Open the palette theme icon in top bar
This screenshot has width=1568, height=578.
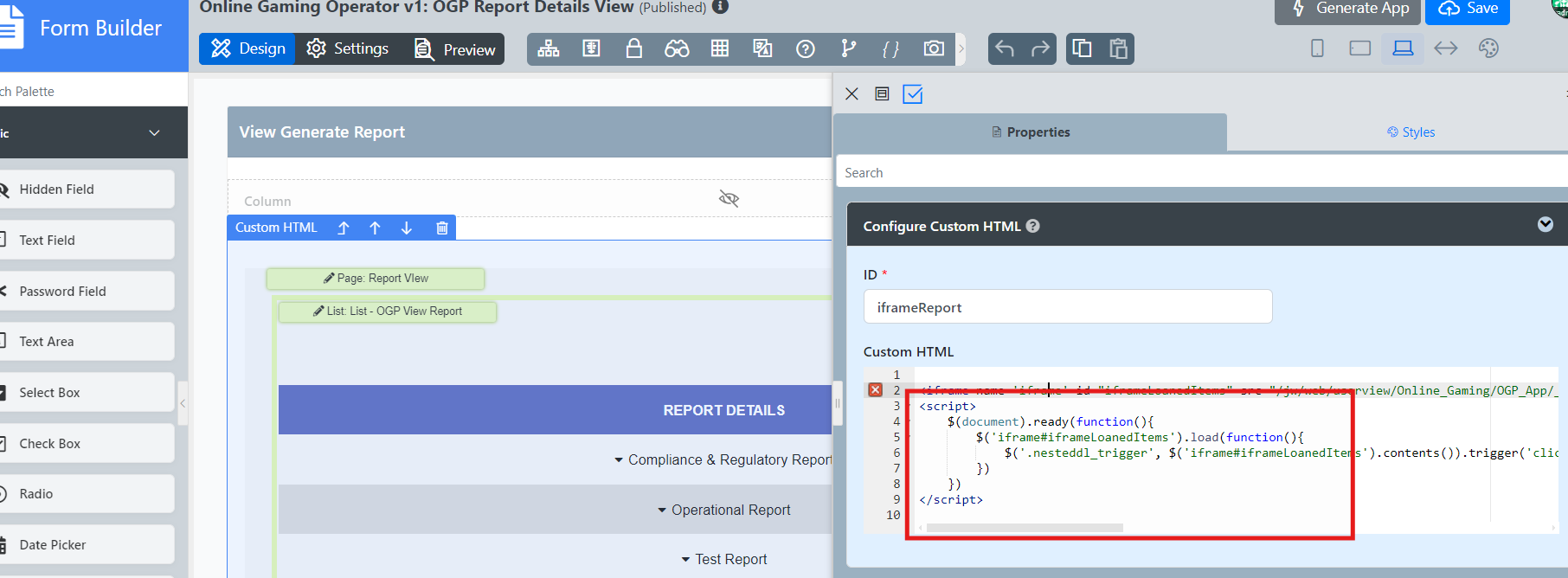pos(1488,48)
